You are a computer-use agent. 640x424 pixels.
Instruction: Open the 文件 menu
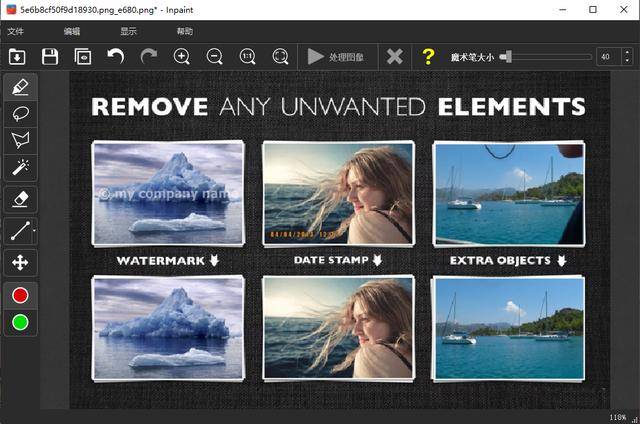16,31
